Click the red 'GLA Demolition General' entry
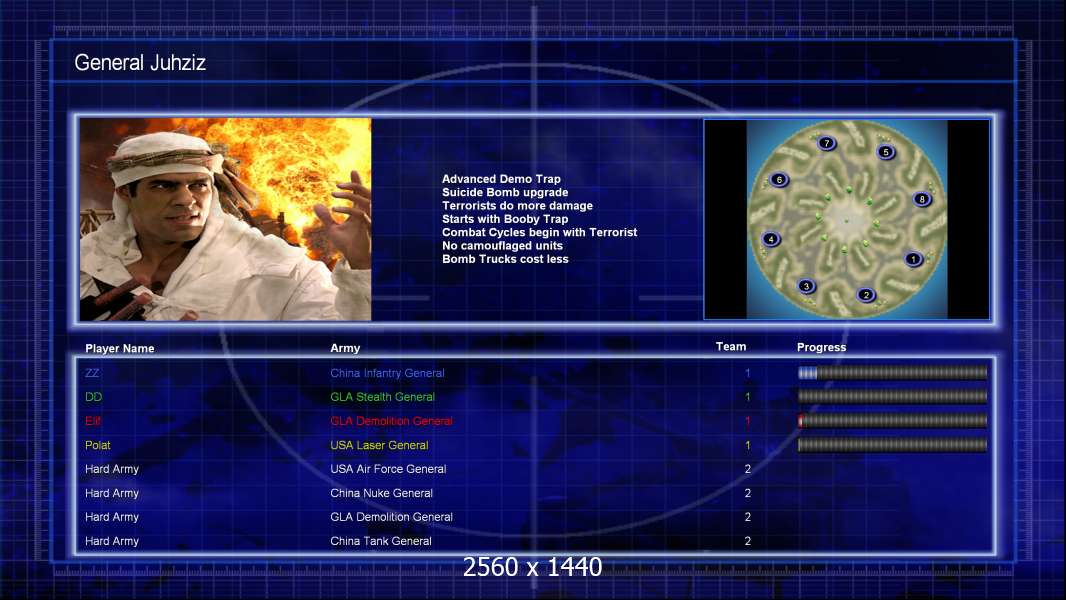 click(x=392, y=421)
